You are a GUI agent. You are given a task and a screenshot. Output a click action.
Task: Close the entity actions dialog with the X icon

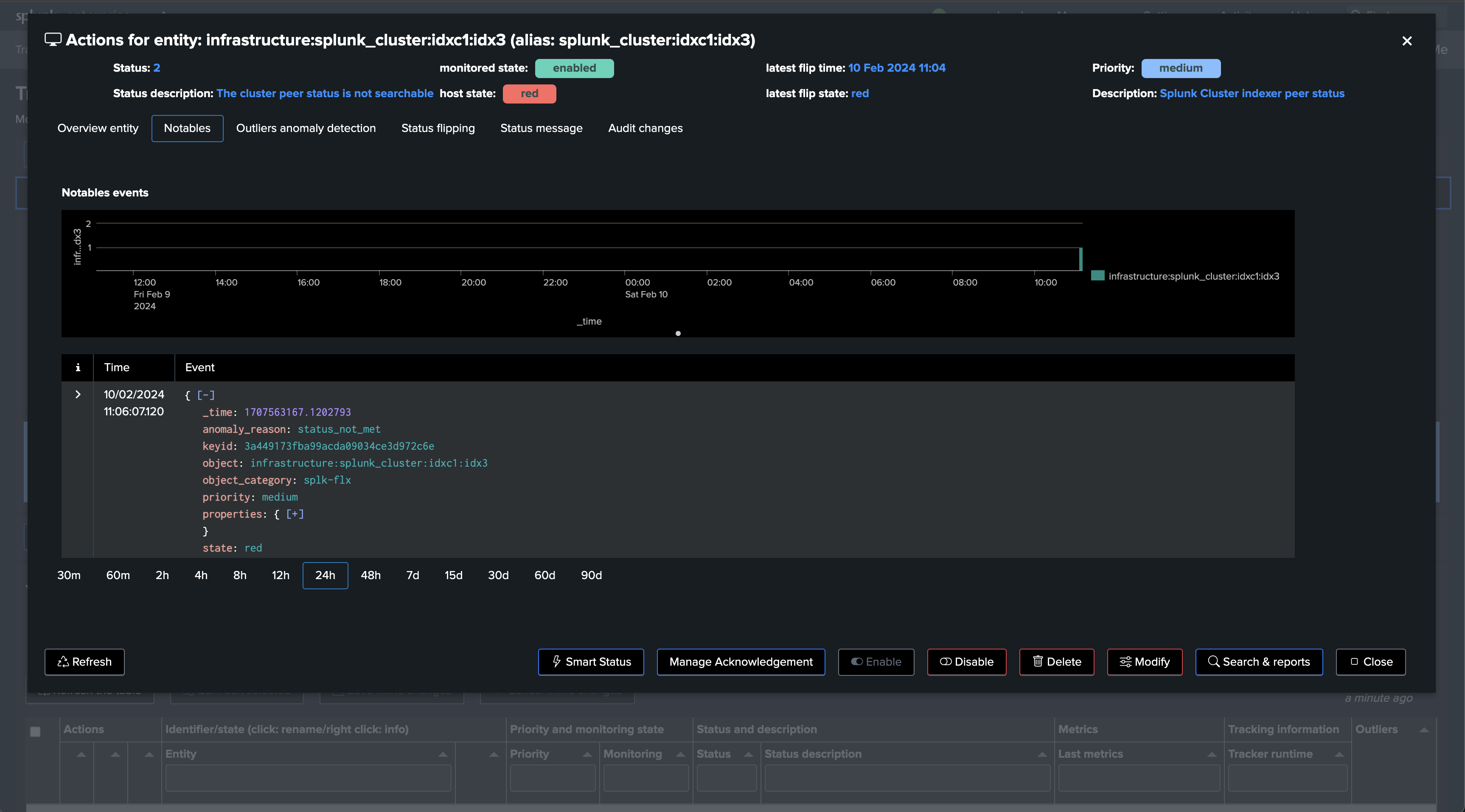click(x=1406, y=41)
